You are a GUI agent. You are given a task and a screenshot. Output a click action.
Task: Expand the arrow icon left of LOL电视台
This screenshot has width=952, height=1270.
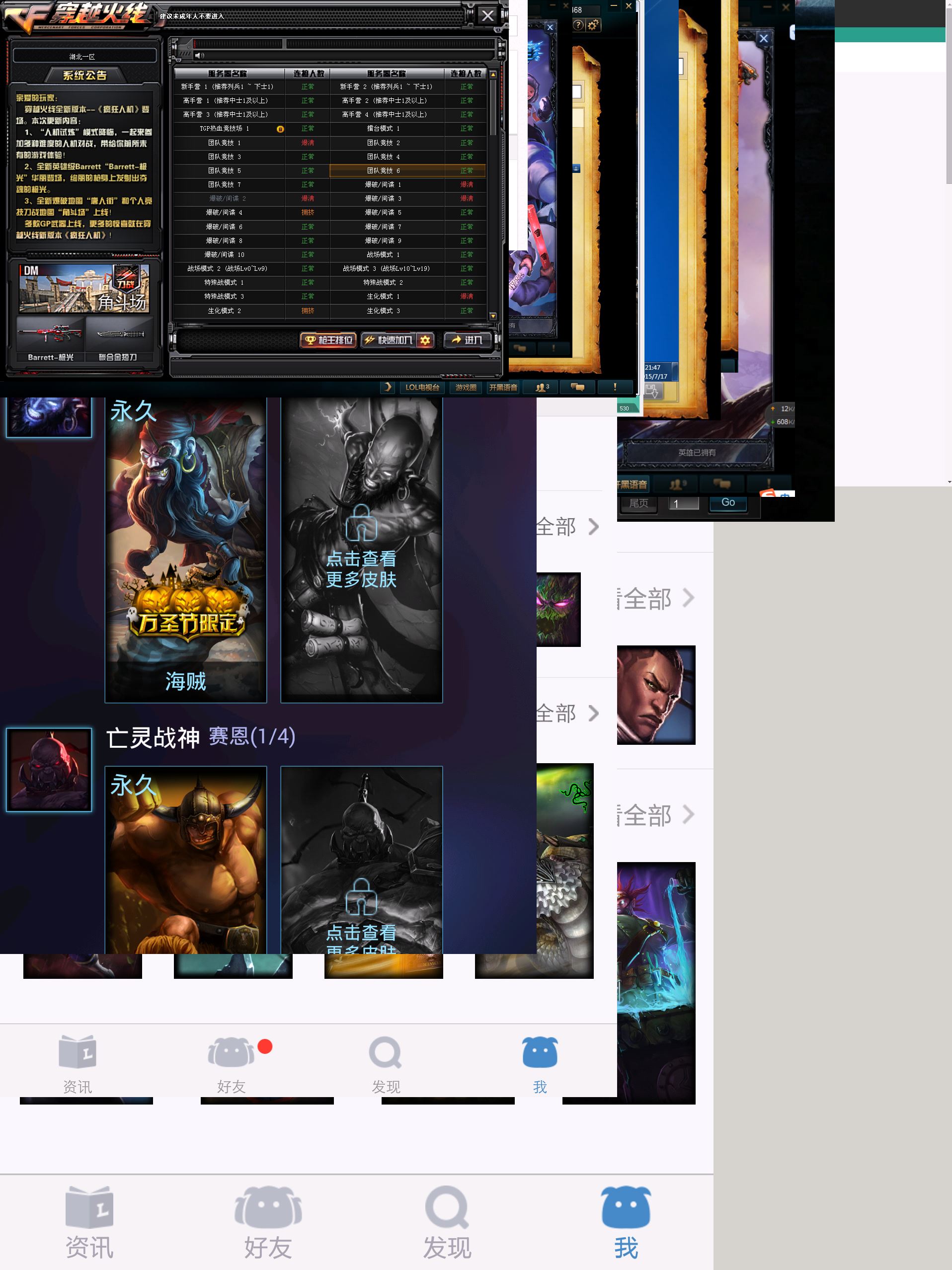(x=388, y=388)
